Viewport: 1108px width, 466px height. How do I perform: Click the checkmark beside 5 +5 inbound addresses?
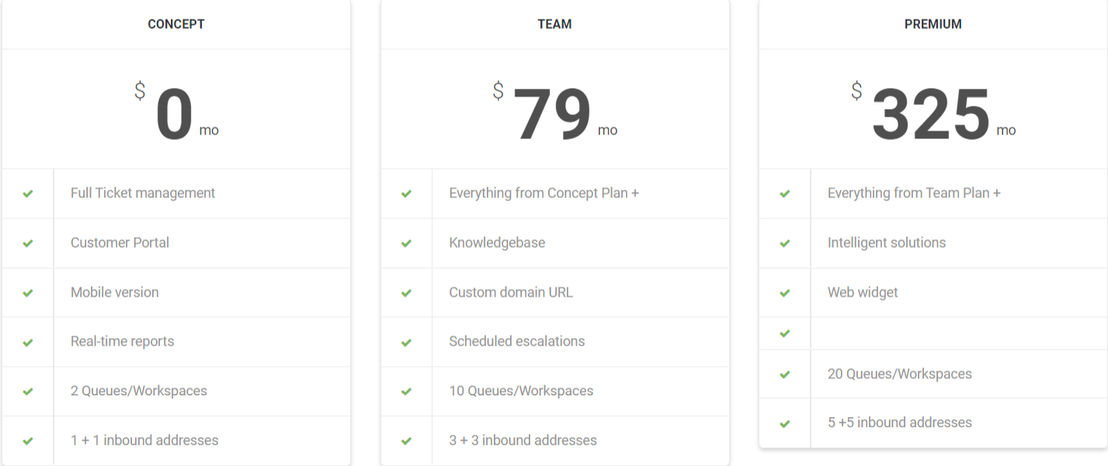pyautogui.click(x=784, y=424)
